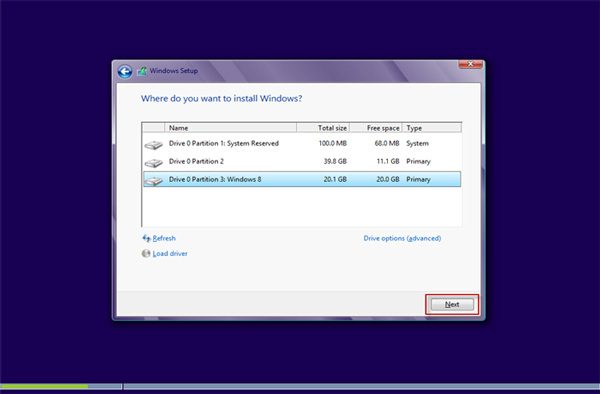Sort by the Type column header

tap(432, 128)
